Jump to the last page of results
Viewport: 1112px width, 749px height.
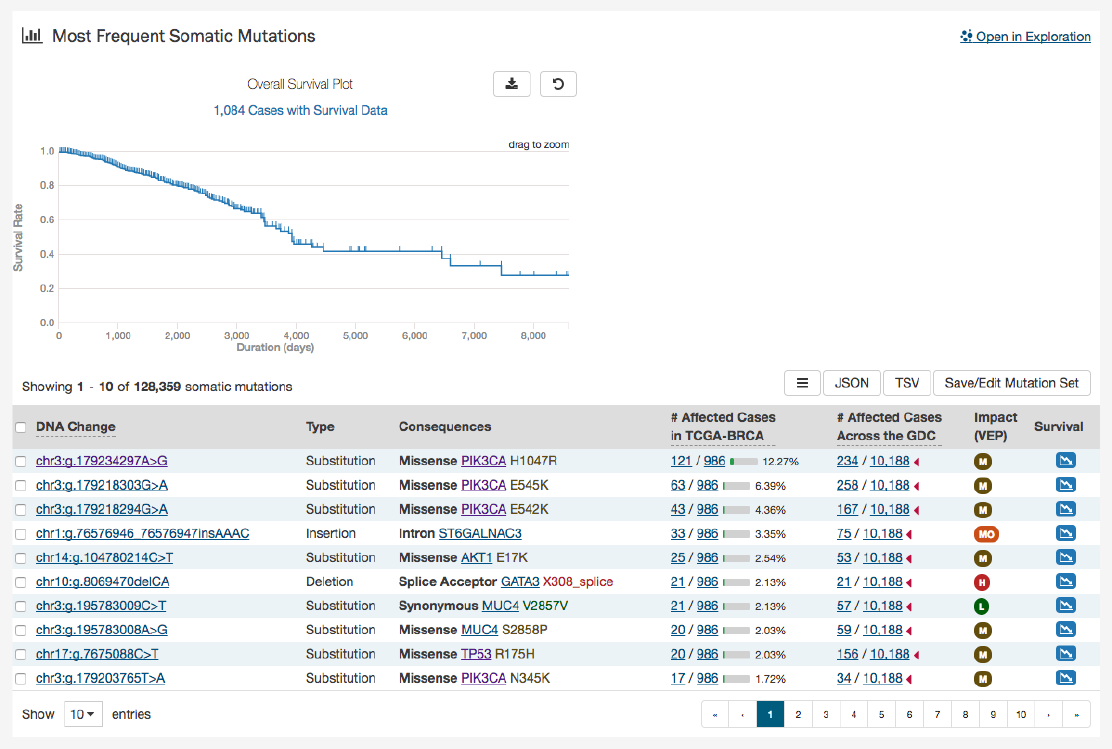click(x=1076, y=714)
